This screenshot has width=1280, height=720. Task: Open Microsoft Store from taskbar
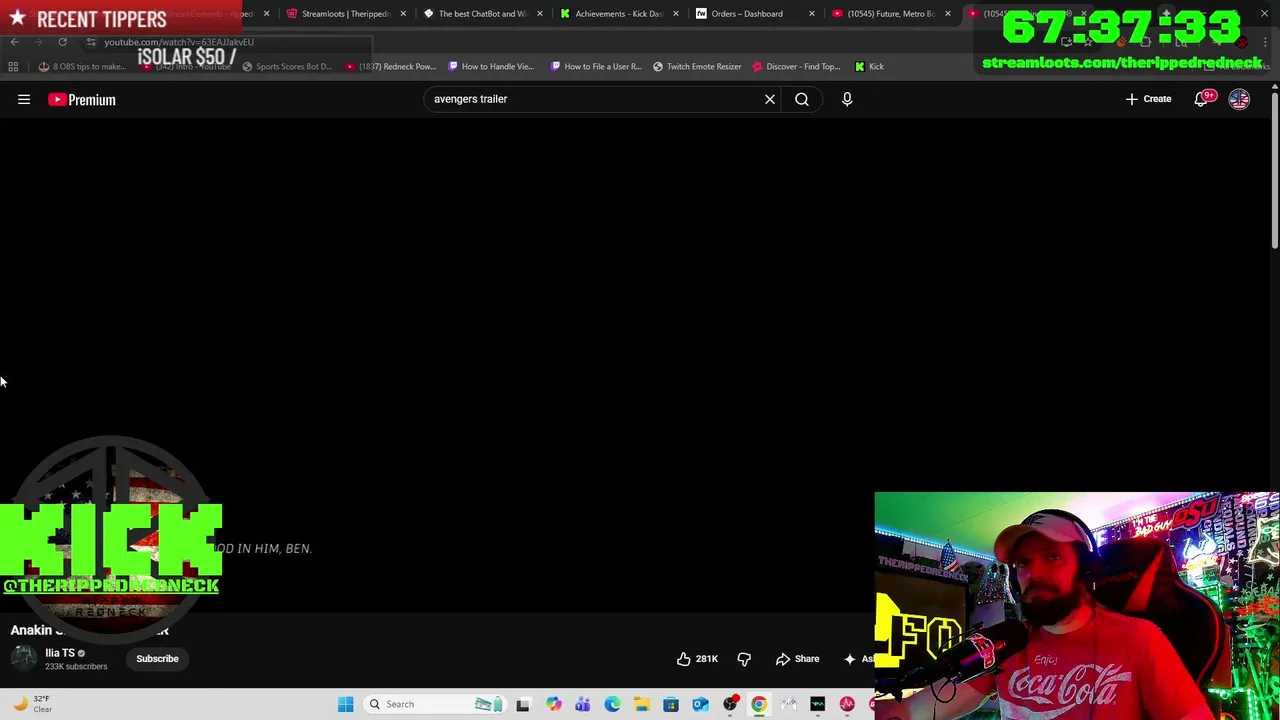tap(671, 704)
